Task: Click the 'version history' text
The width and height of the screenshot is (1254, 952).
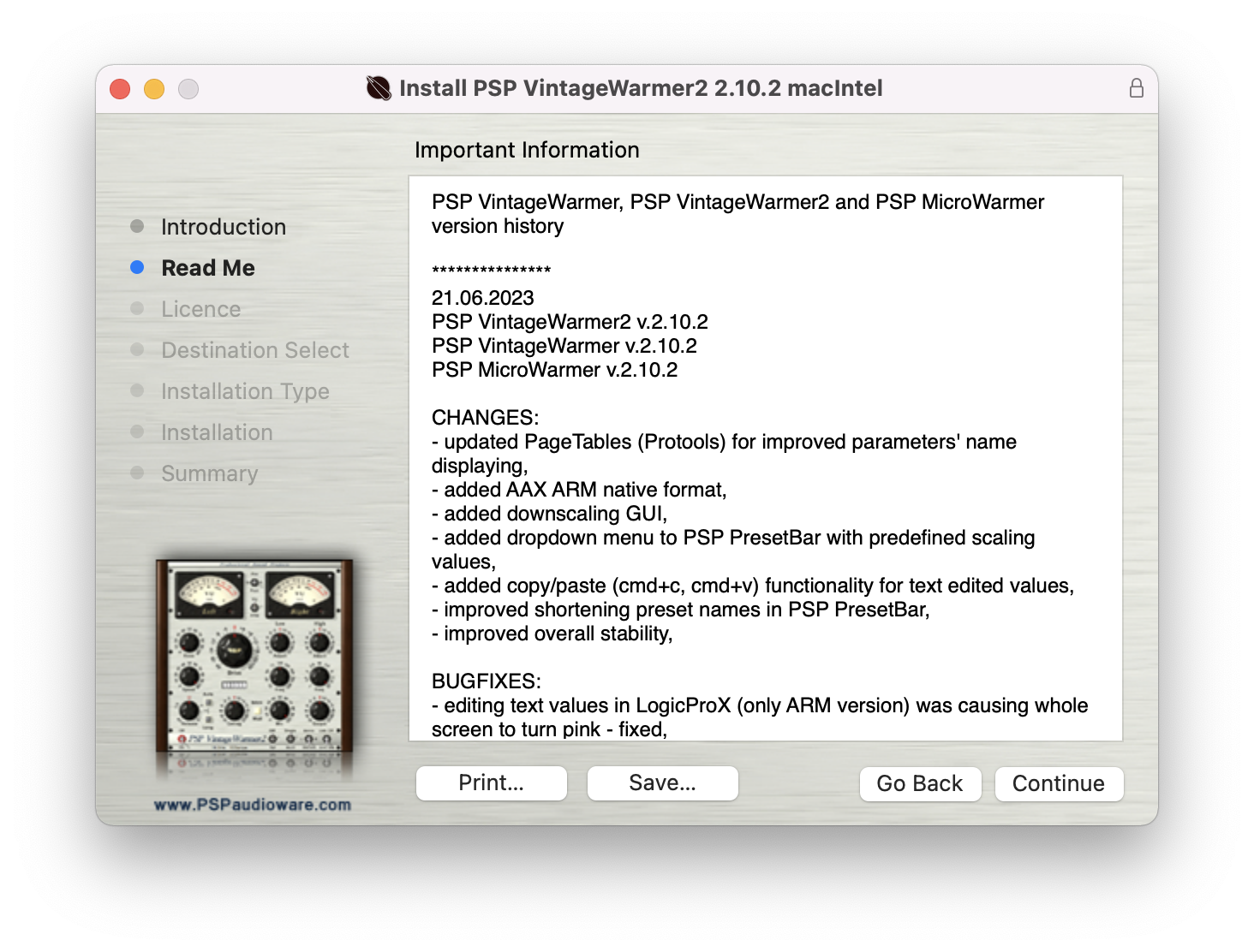Action: coord(498,226)
